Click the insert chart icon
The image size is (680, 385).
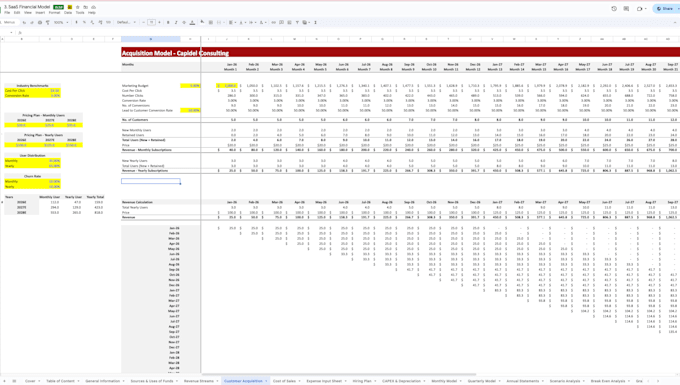289,22
